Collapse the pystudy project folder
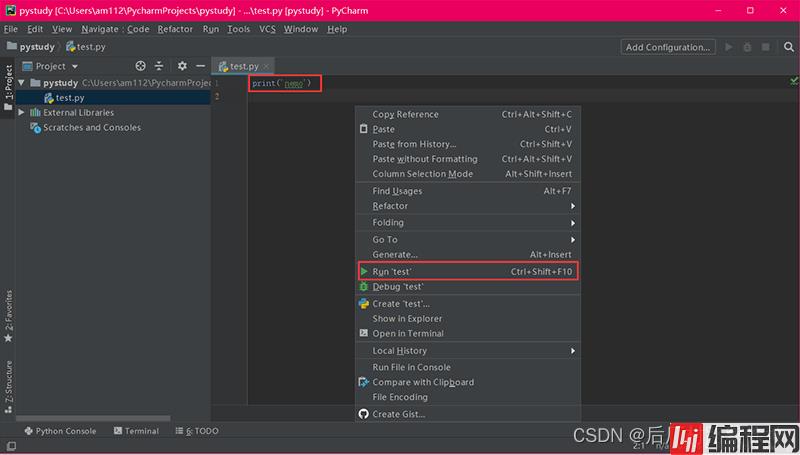The height and width of the screenshot is (455, 800). click(x=23, y=83)
